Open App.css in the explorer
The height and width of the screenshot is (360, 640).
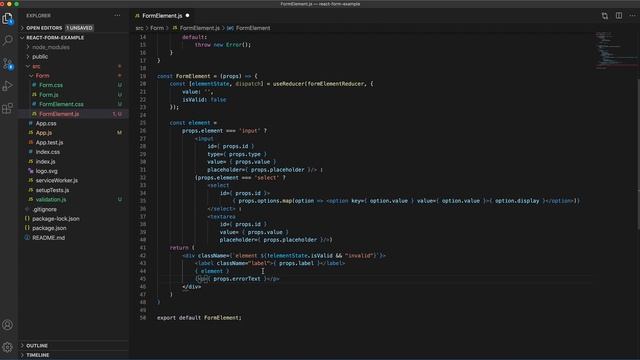46,123
